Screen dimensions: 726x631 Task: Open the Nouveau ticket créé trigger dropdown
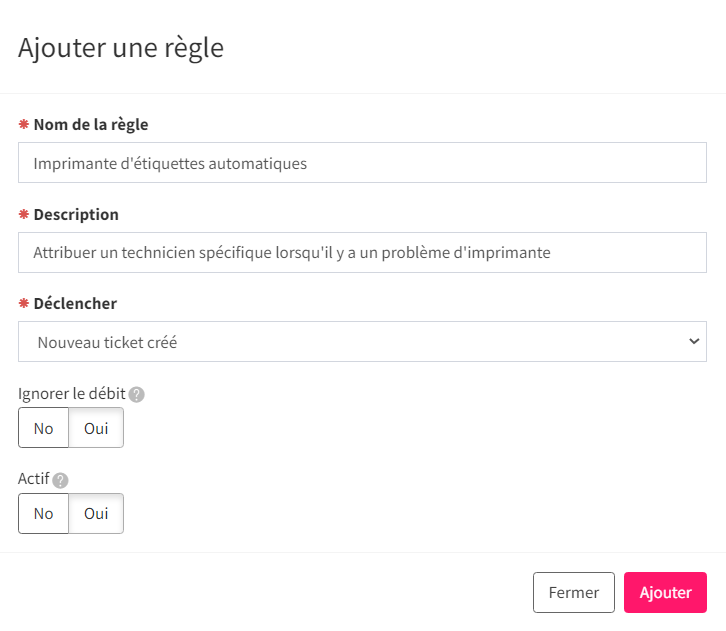[362, 342]
